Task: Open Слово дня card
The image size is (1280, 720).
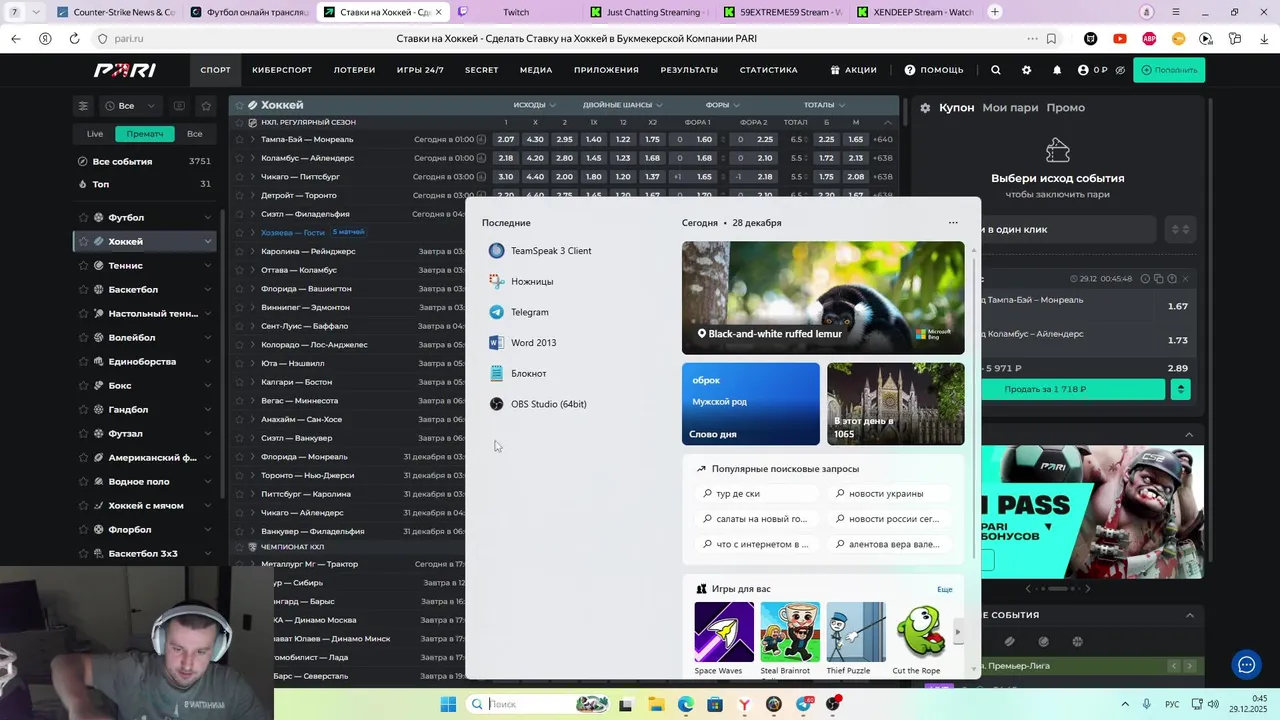Action: click(x=751, y=404)
